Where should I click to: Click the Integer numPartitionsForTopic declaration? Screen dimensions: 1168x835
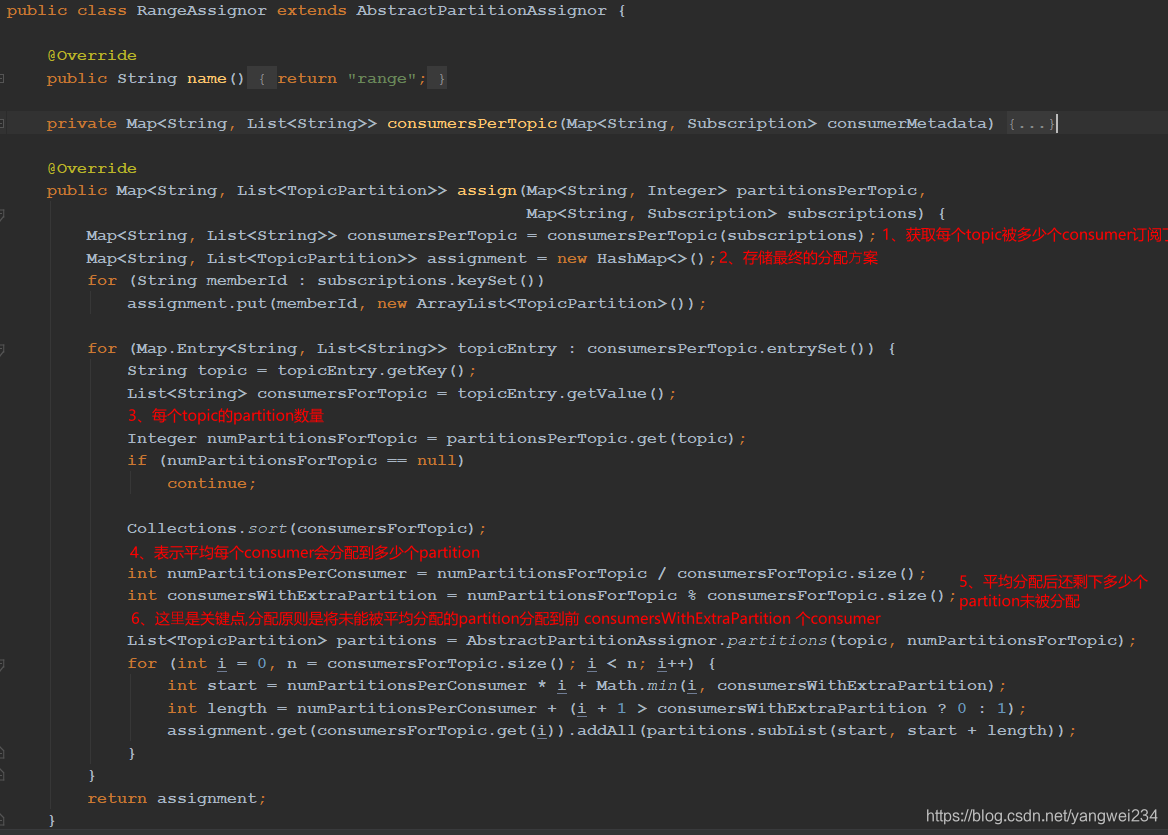[272, 439]
